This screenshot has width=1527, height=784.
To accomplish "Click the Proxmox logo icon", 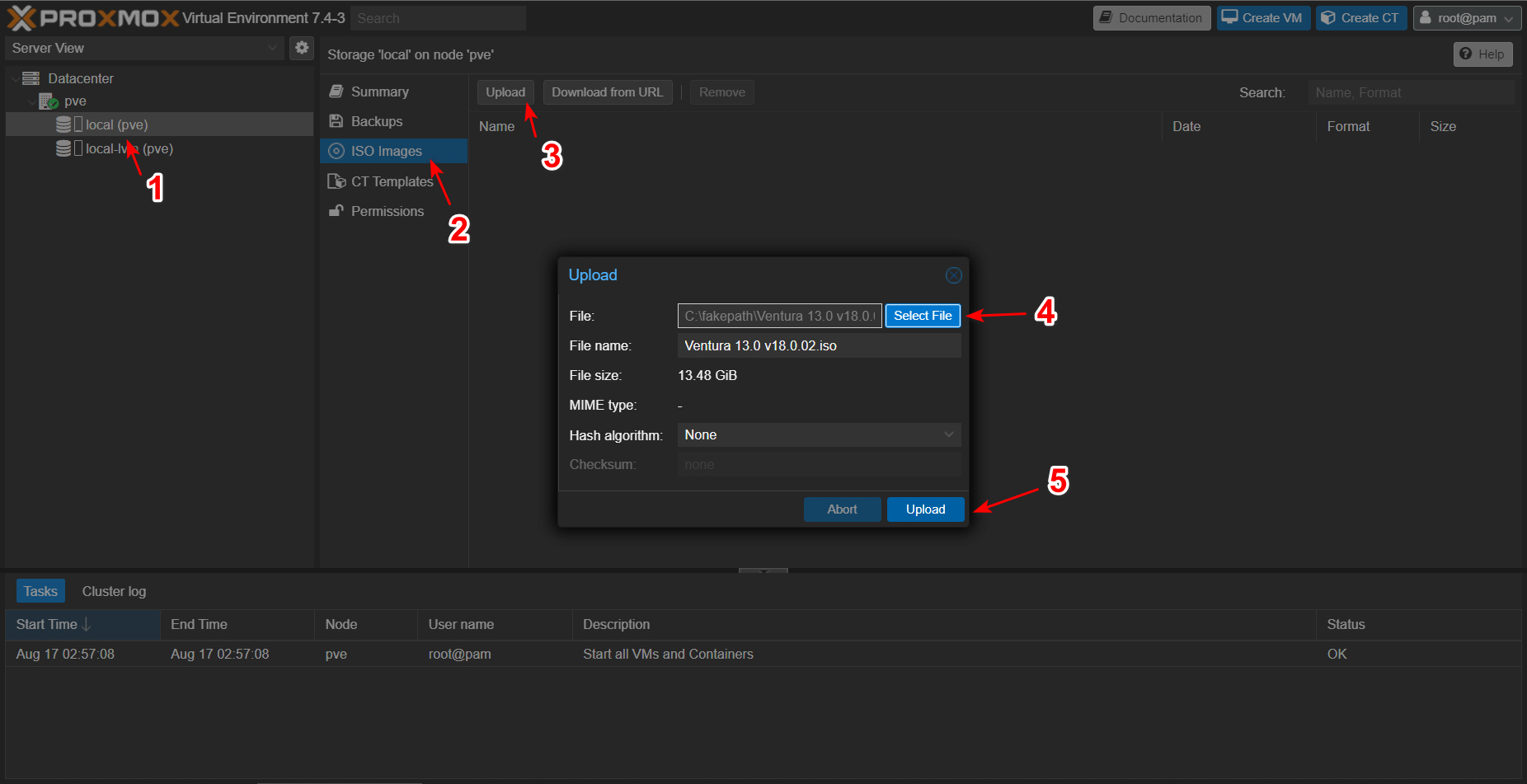I will (22, 18).
